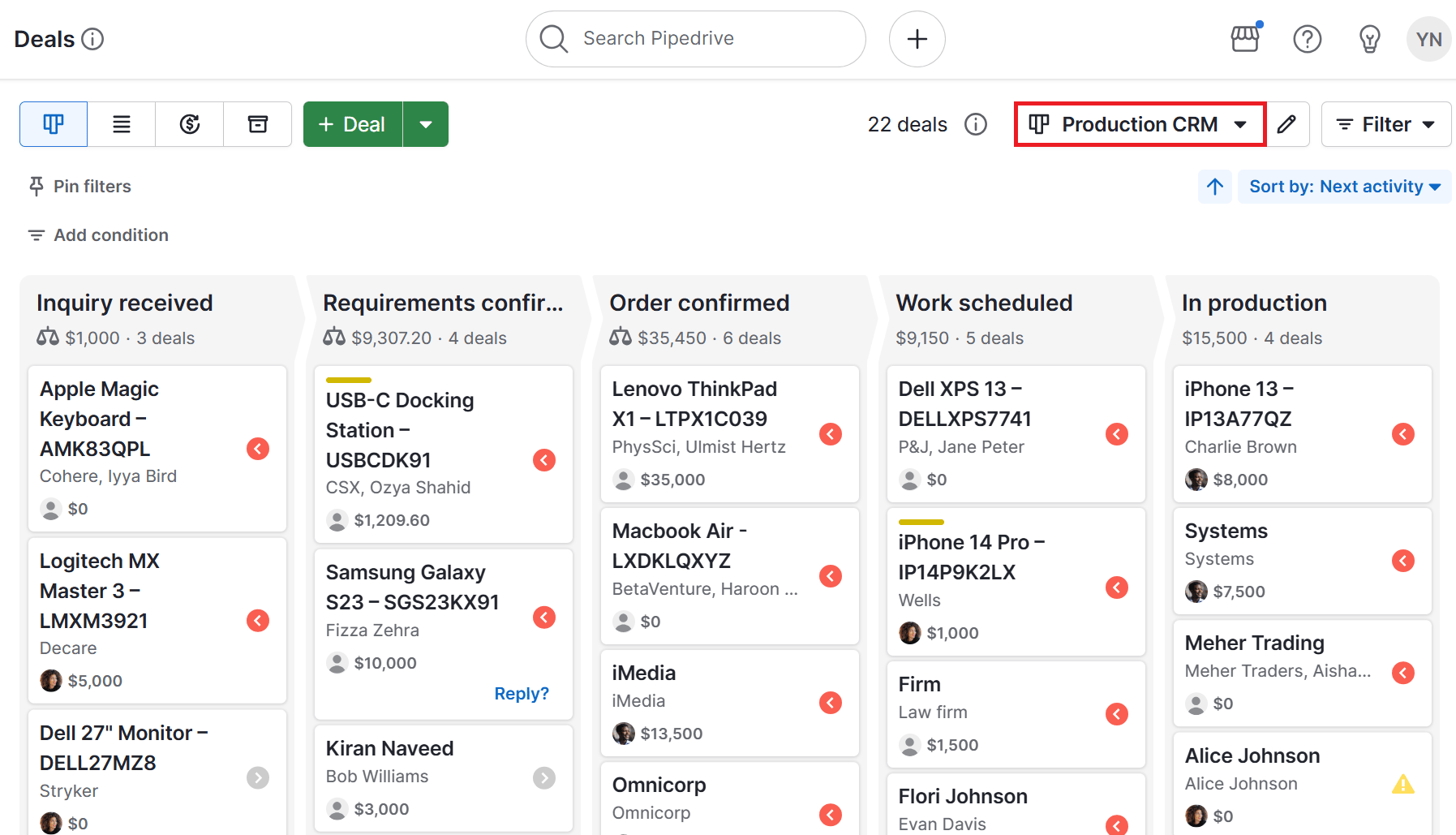Click the pencil icon to edit the pipeline
The width and height of the screenshot is (1456, 835).
(x=1286, y=124)
